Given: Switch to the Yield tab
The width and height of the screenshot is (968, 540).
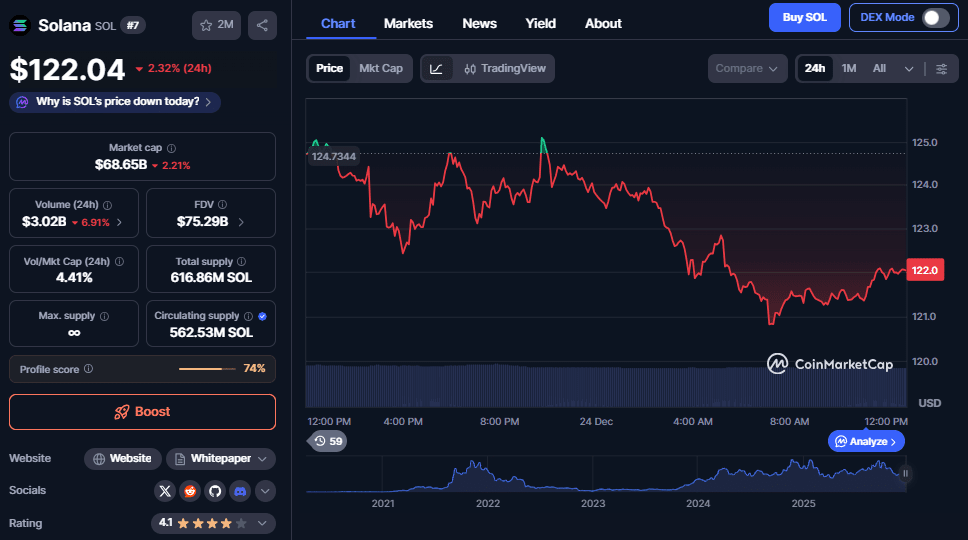Looking at the screenshot, I should point(540,23).
